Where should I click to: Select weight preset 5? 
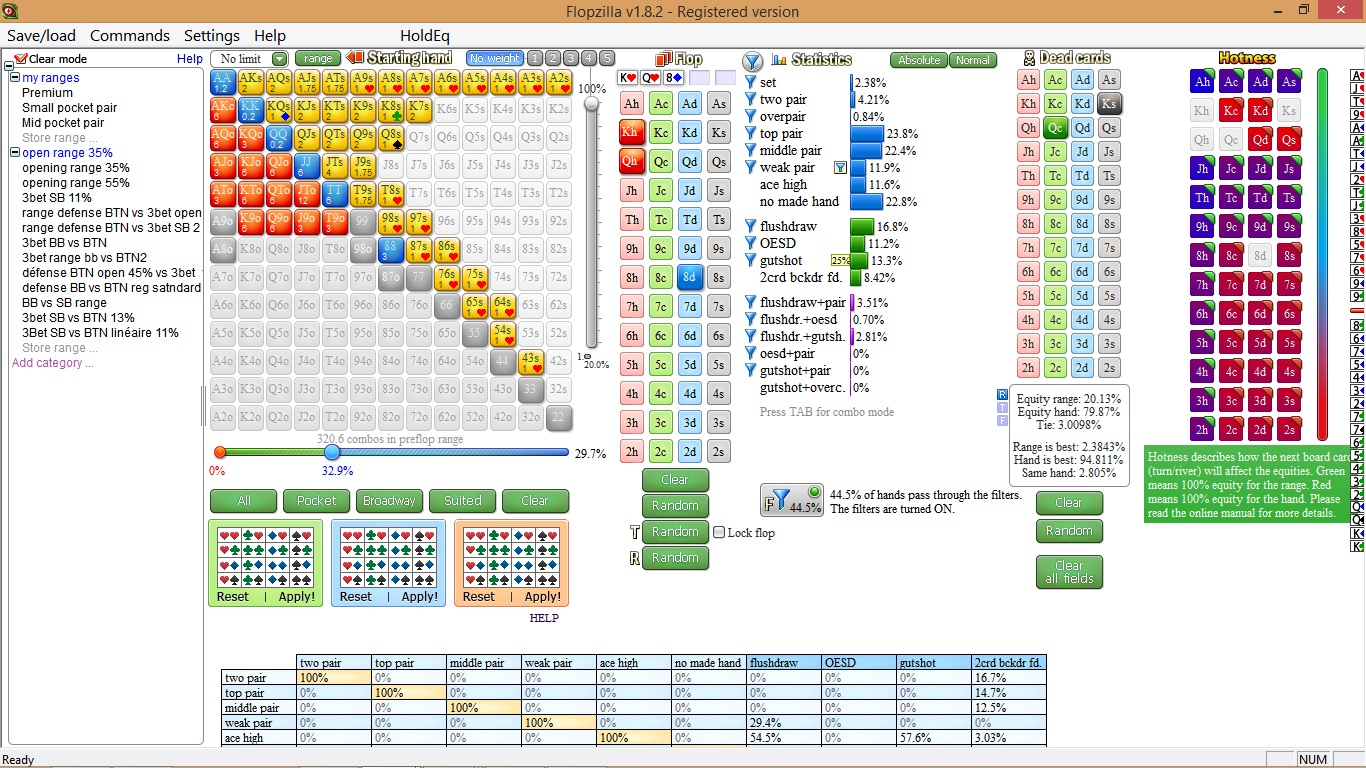(606, 59)
